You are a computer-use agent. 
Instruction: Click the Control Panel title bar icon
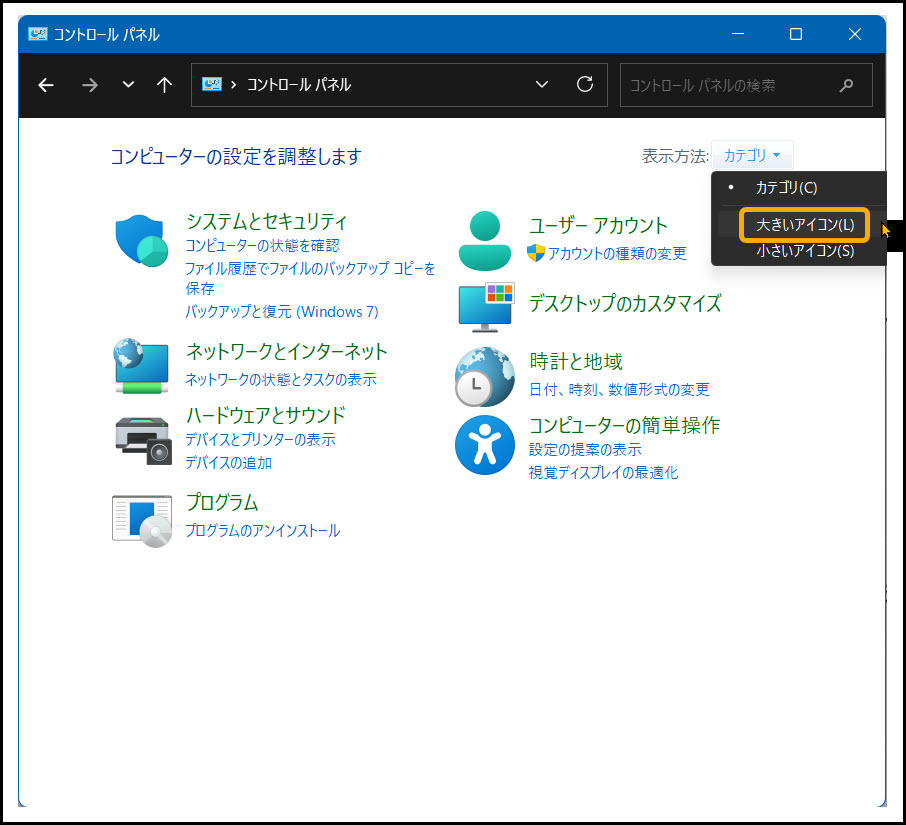38,34
